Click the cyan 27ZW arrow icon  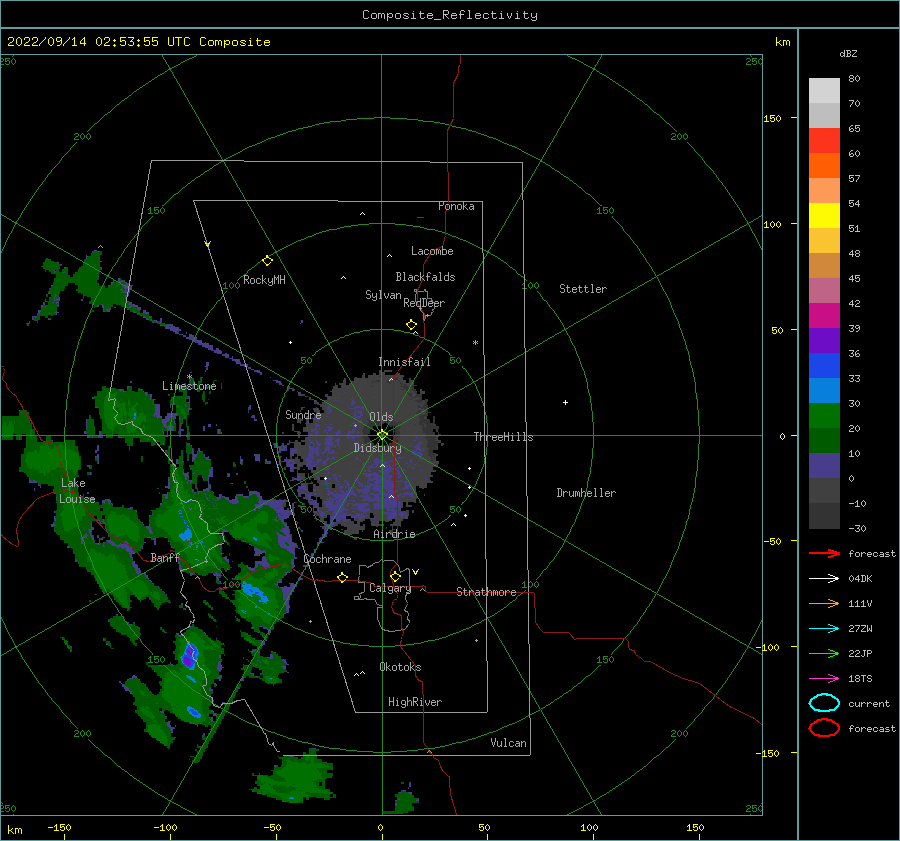[824, 629]
